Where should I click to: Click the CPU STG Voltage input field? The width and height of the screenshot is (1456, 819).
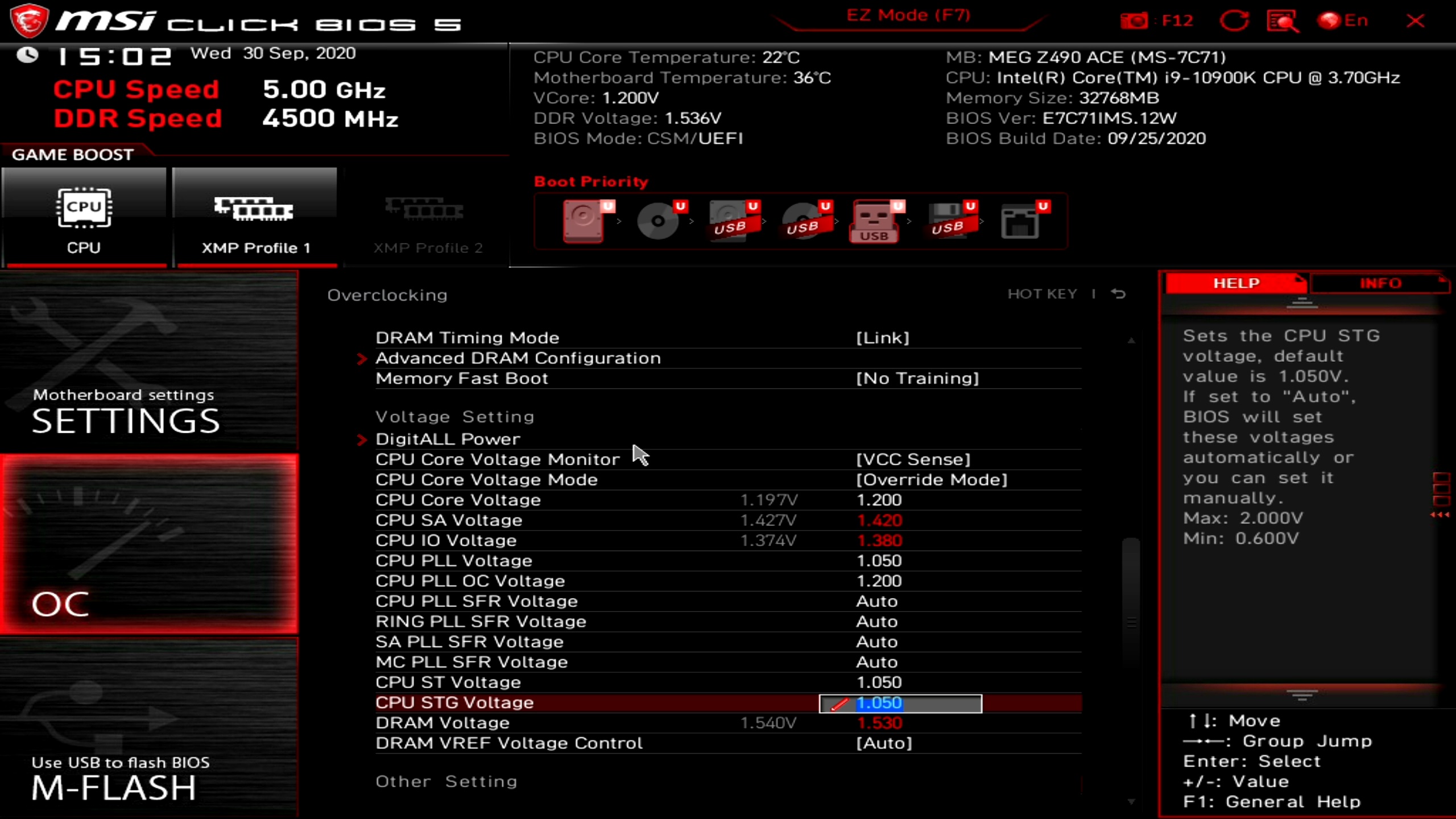(x=900, y=704)
